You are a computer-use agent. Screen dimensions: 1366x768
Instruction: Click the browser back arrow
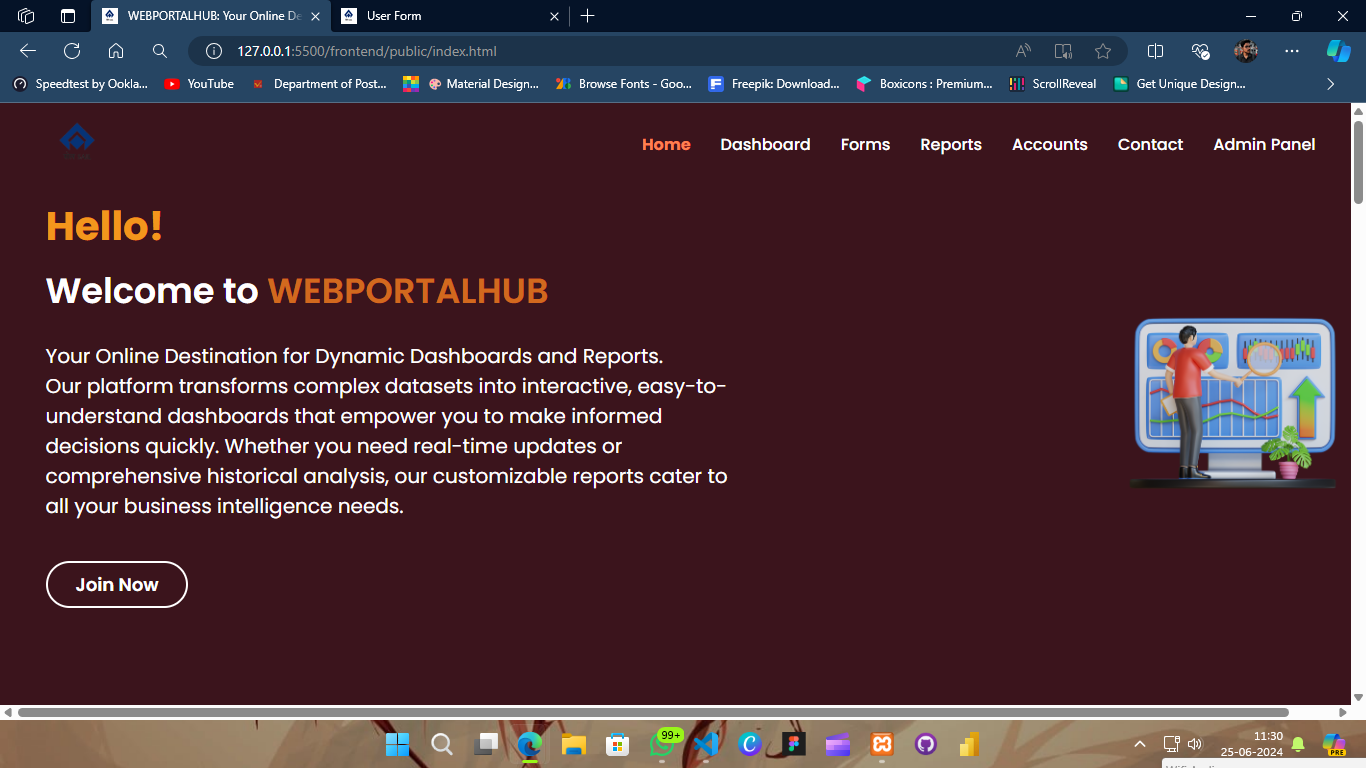pyautogui.click(x=27, y=50)
